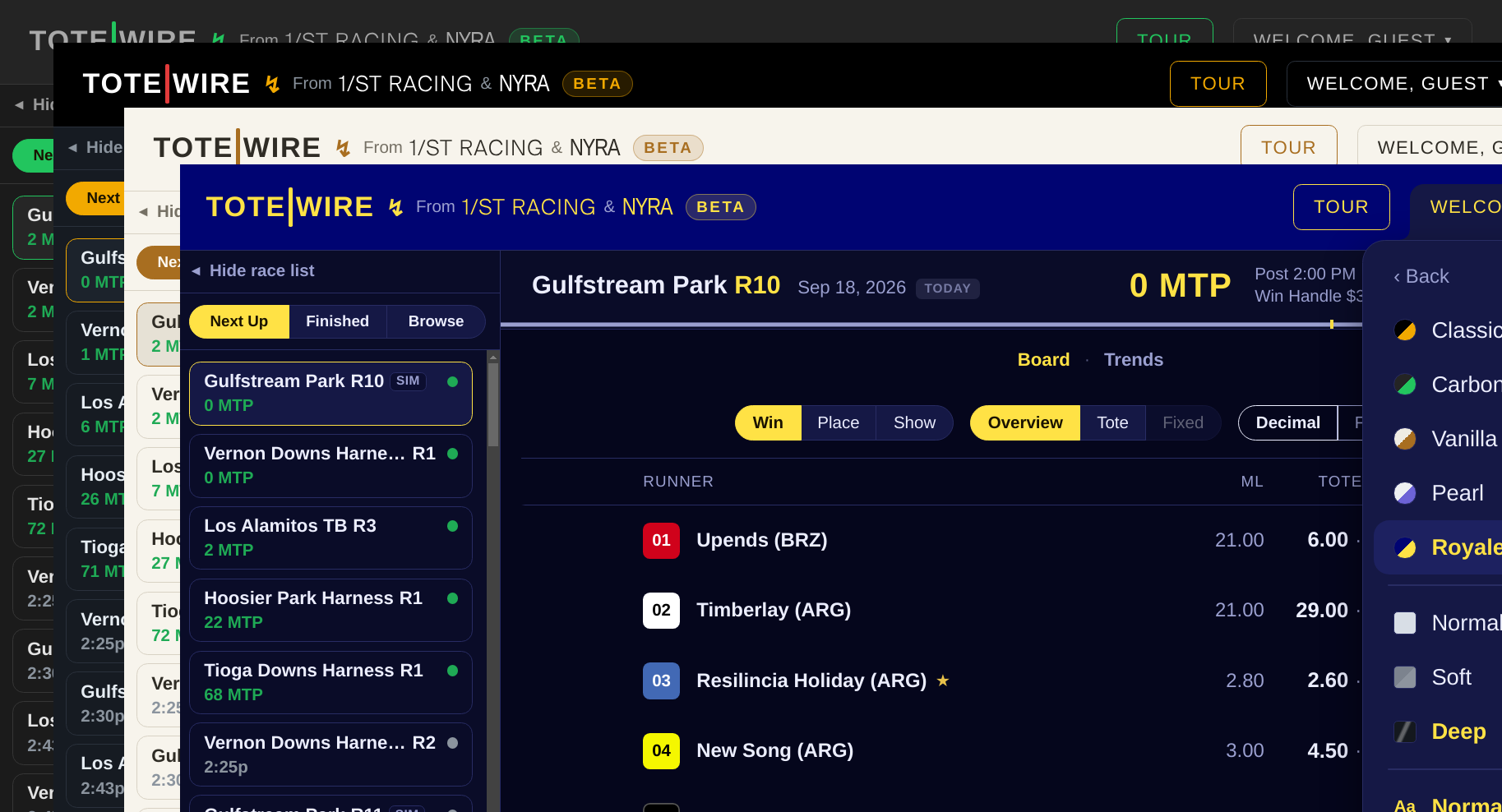Screen dimensions: 1502x812
Task: Select the Overview view toggle
Action: 1025,422
